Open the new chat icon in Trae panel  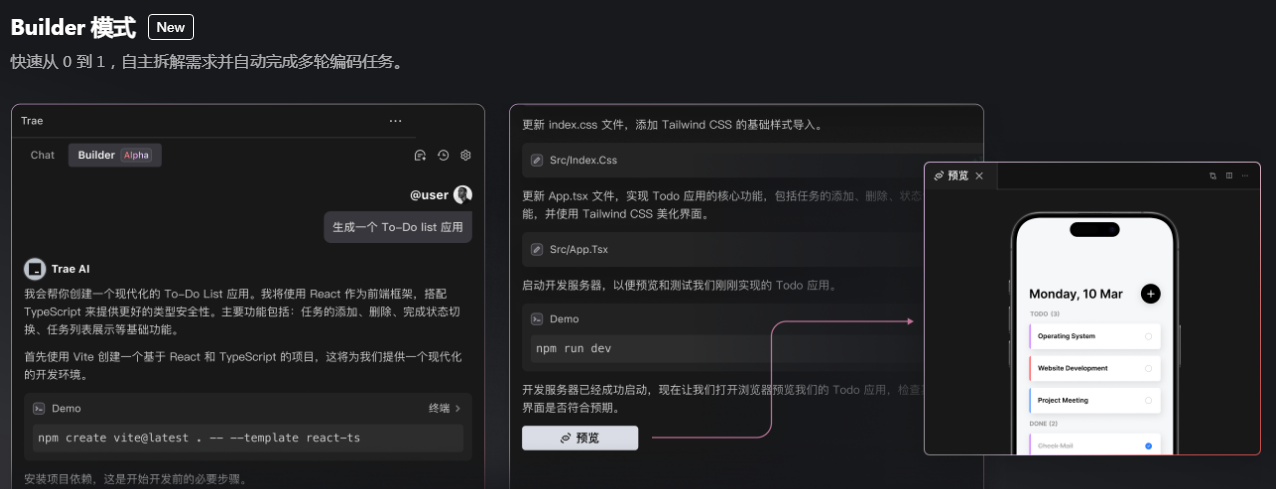(x=420, y=155)
